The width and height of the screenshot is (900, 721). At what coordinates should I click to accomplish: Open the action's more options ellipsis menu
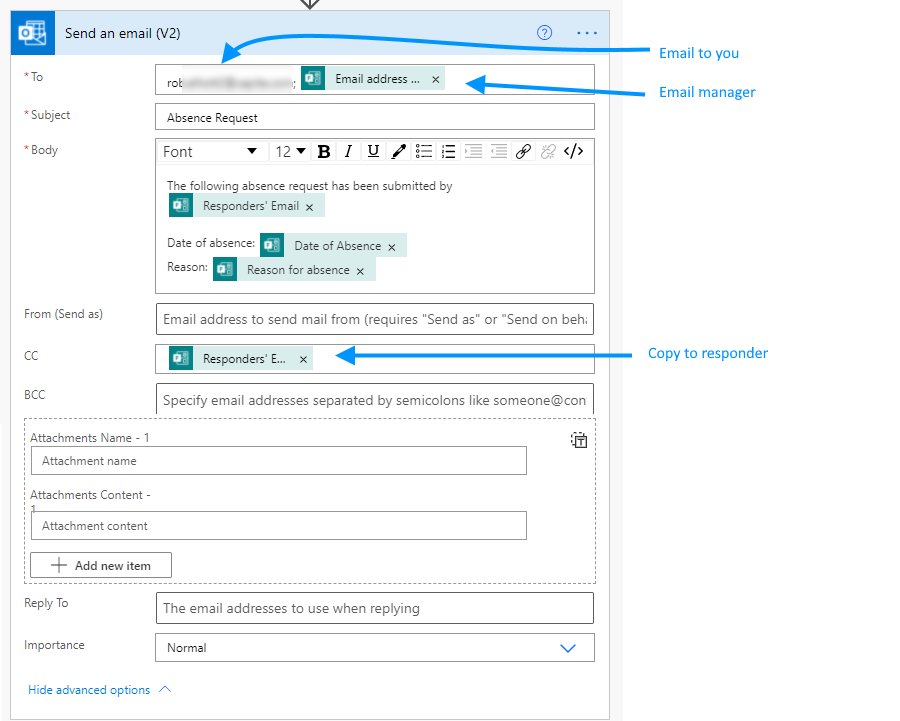coord(587,33)
